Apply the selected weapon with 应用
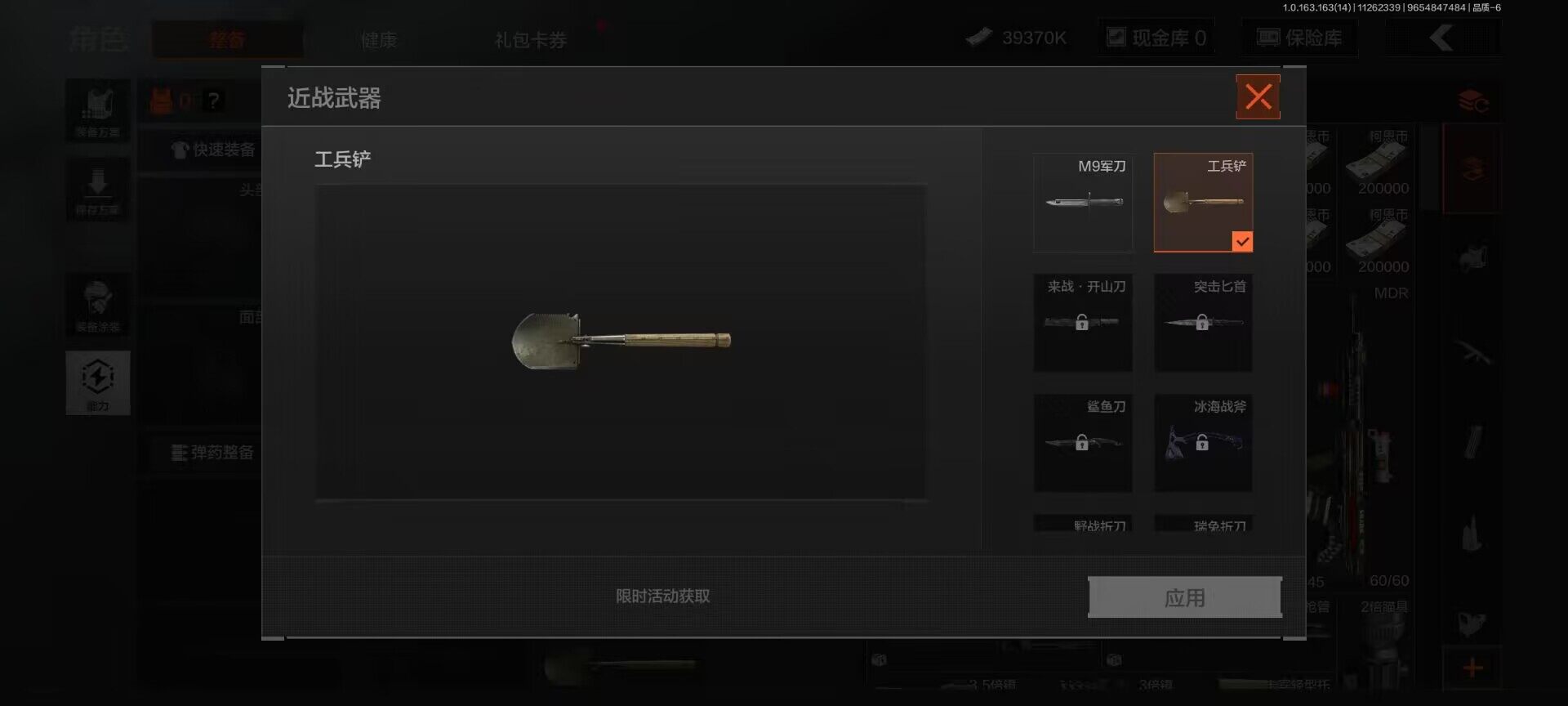Screen dimensions: 1568x706 [1185, 597]
